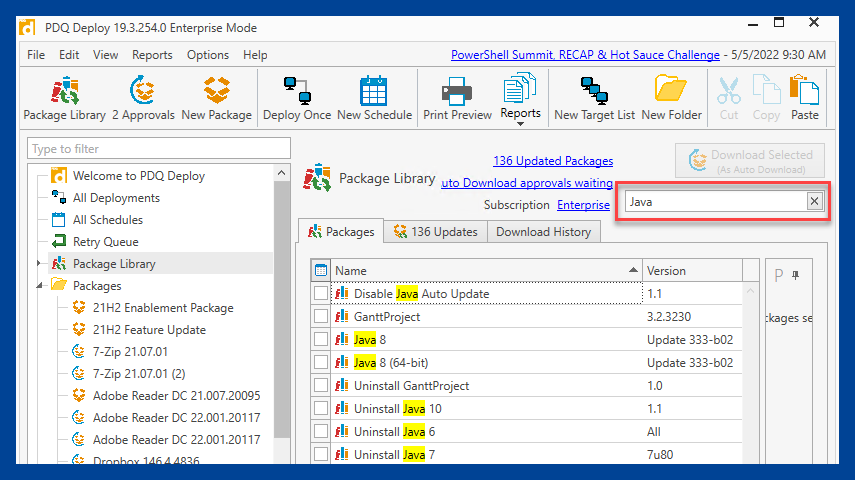The image size is (855, 480).
Task: Open the Options menu
Action: 208,55
